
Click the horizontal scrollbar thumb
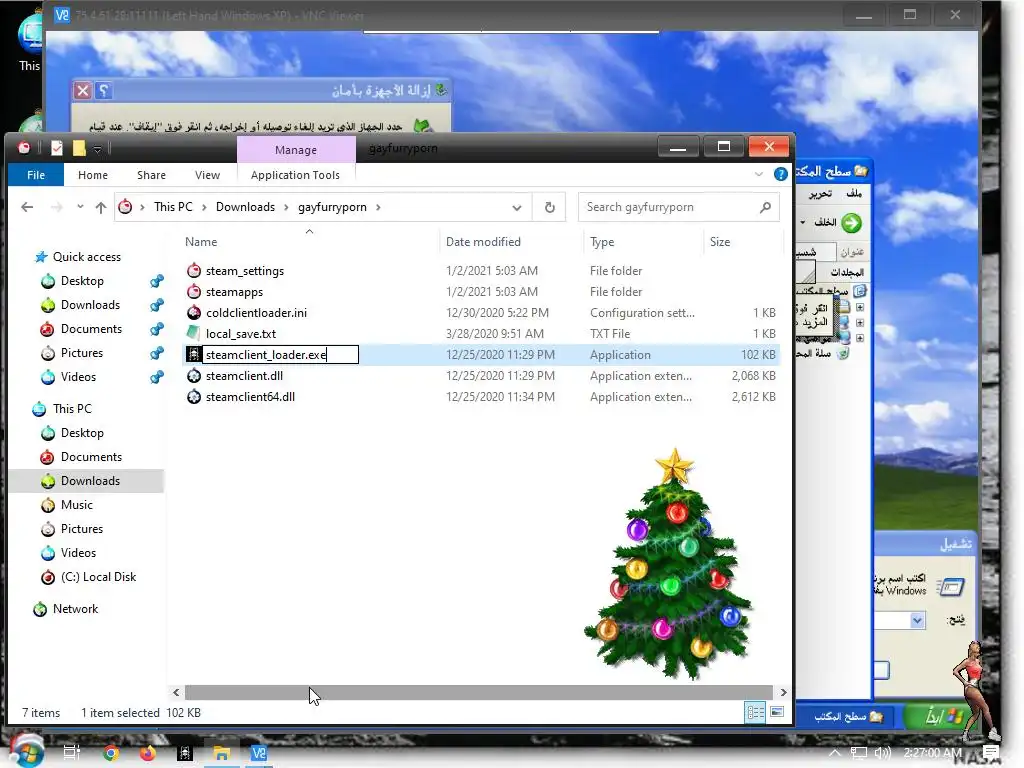(x=479, y=692)
